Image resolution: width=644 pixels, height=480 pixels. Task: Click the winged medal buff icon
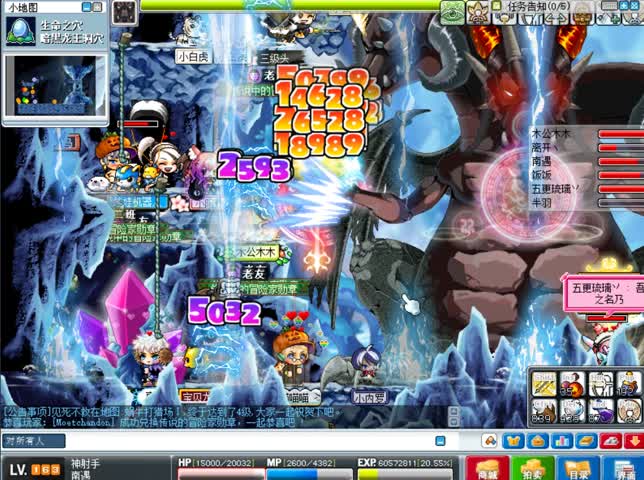503,18
